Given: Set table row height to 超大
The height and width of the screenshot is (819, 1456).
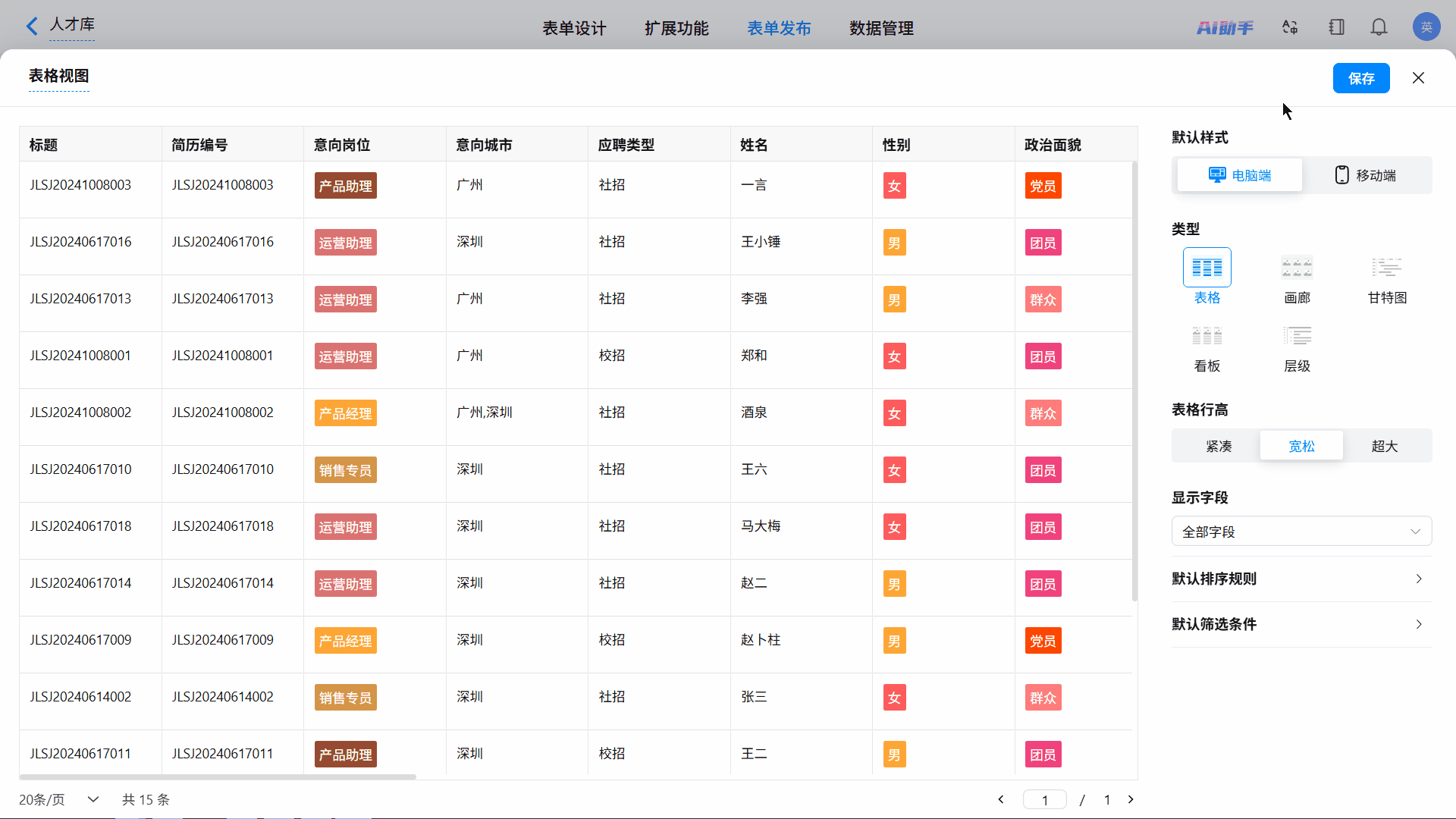Looking at the screenshot, I should pos(1384,446).
